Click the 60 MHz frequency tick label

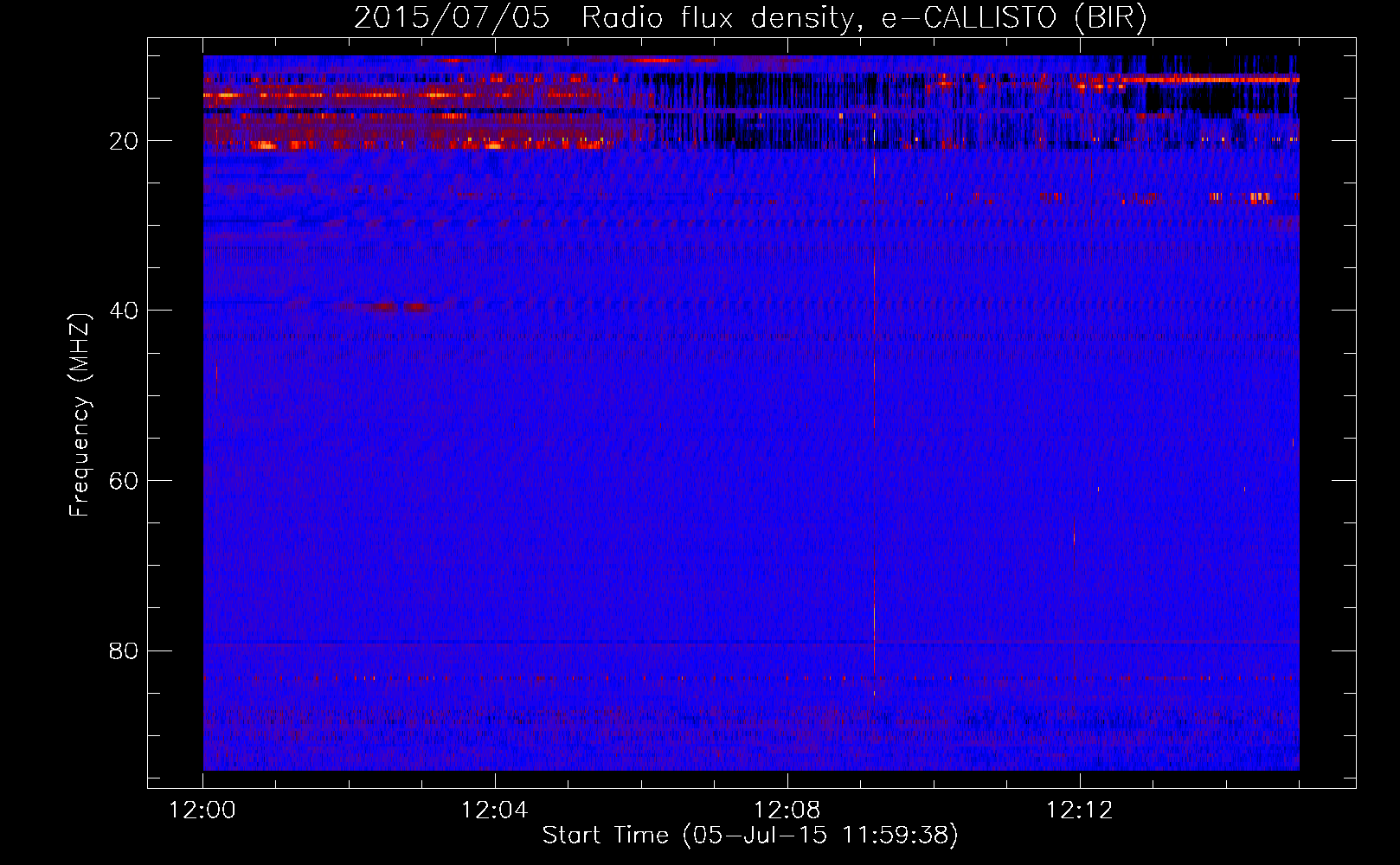(125, 481)
